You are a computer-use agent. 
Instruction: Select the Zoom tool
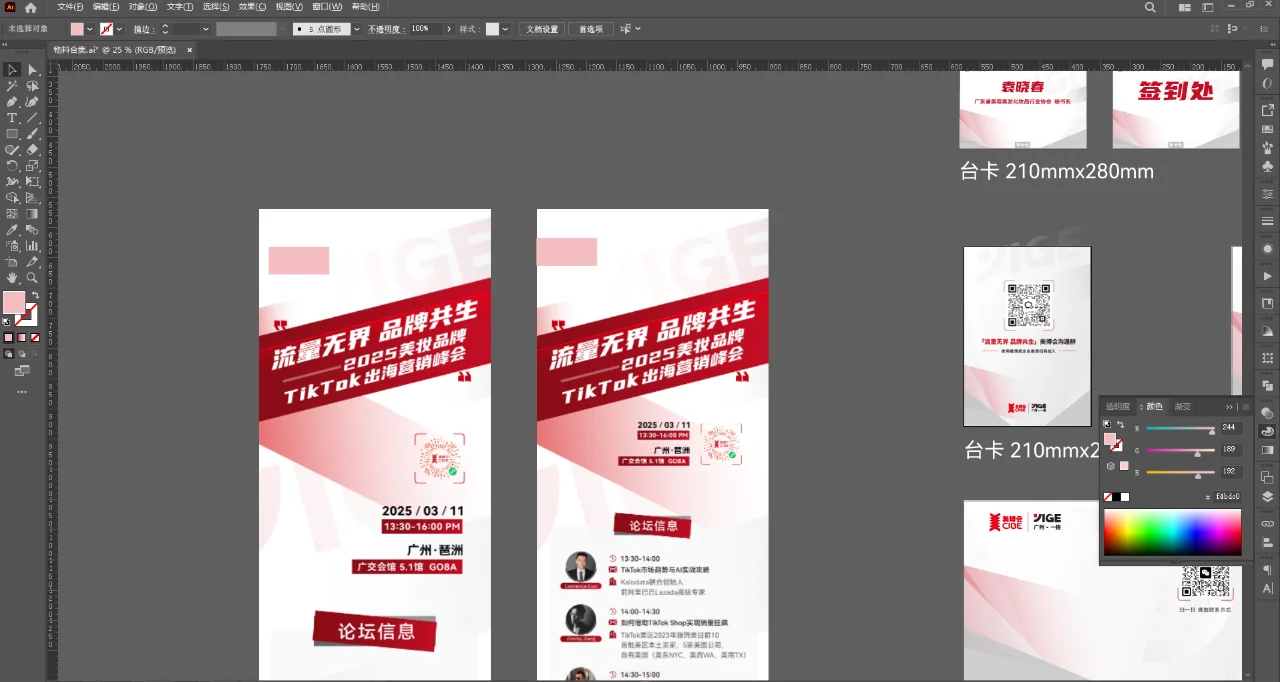32,278
